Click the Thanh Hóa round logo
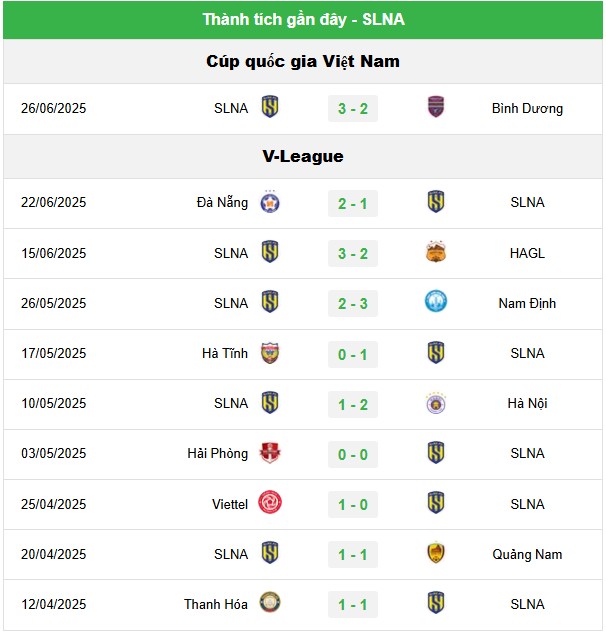606x634 pixels. [x=270, y=602]
